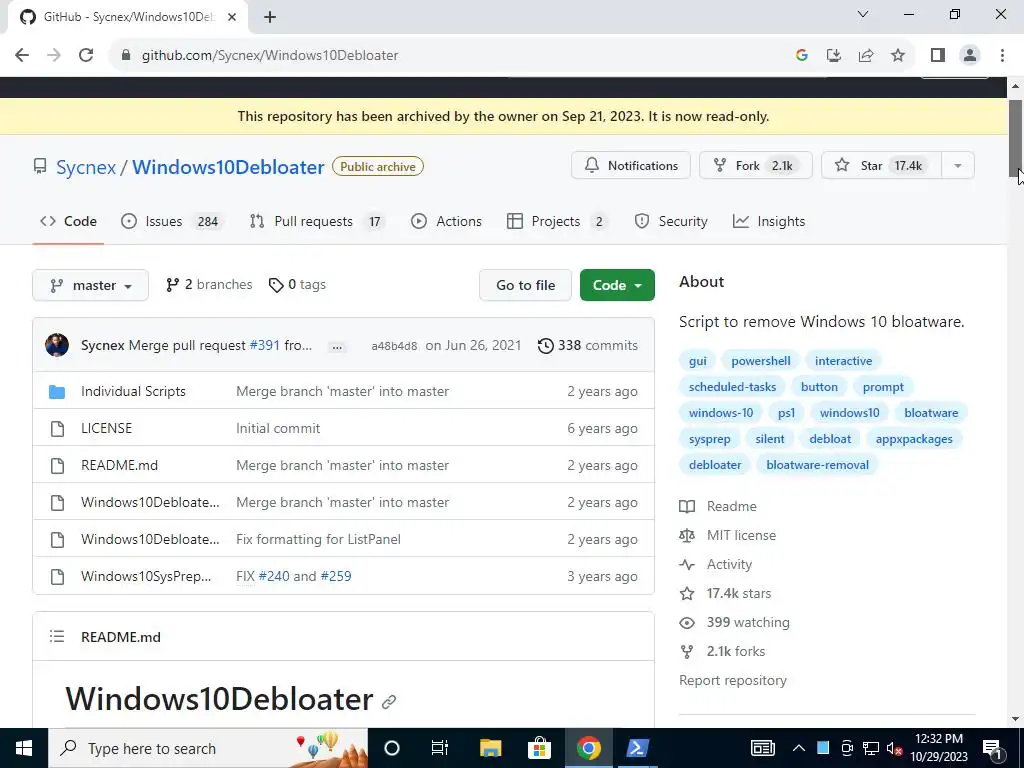Open the Windows10SysPrep file

146,577
